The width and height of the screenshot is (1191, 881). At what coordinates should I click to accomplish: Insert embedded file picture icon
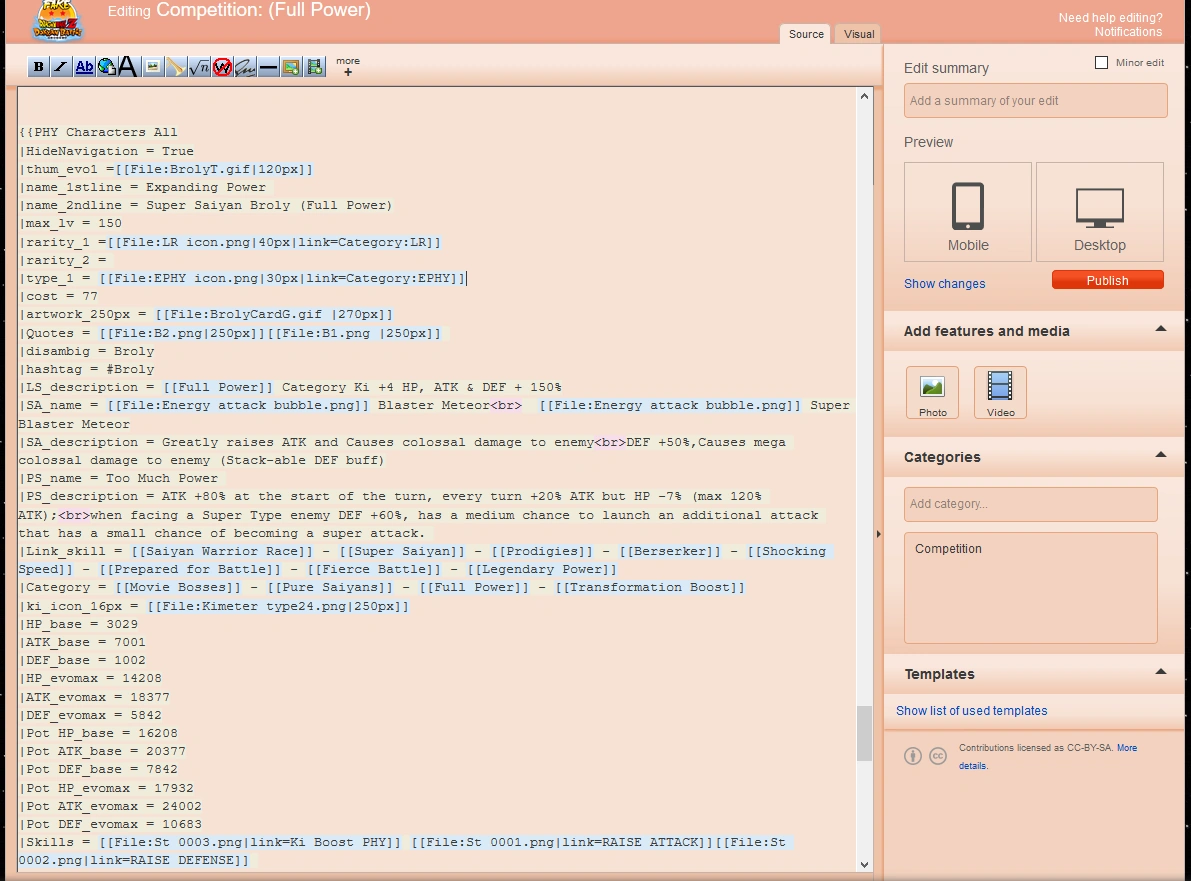pos(153,67)
